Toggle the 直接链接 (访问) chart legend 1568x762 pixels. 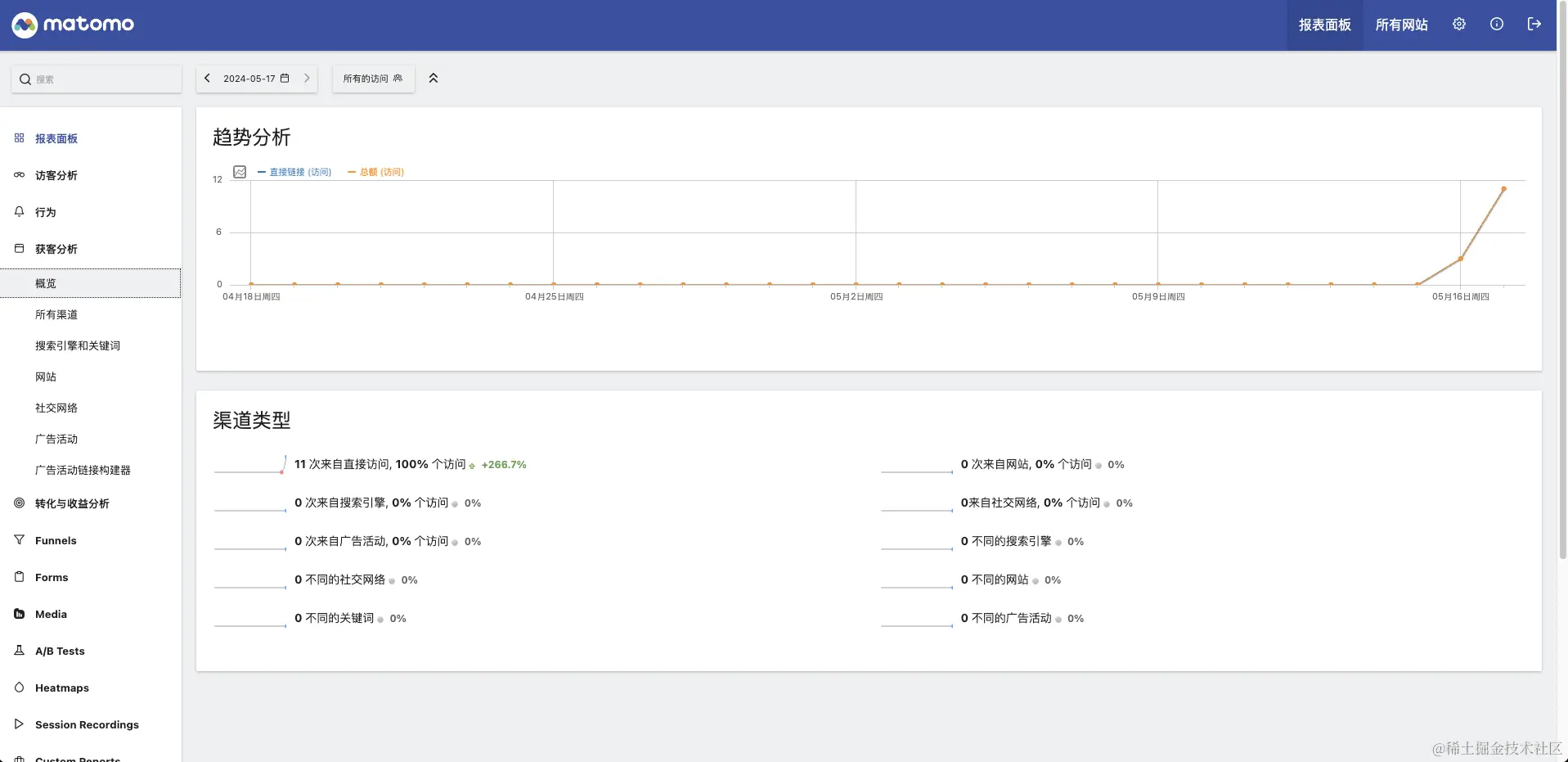(294, 172)
